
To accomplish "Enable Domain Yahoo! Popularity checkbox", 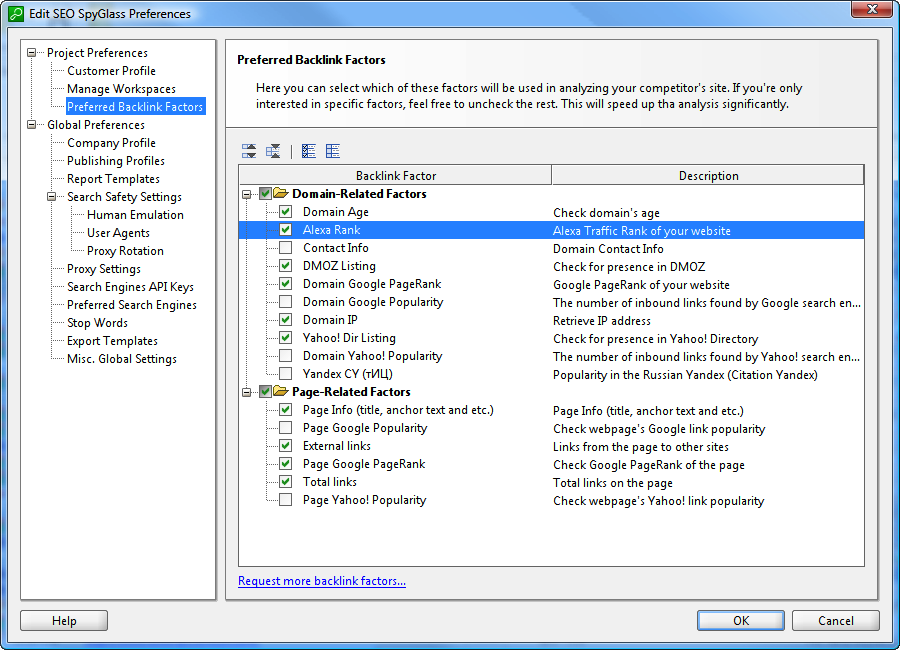I will click(x=285, y=355).
